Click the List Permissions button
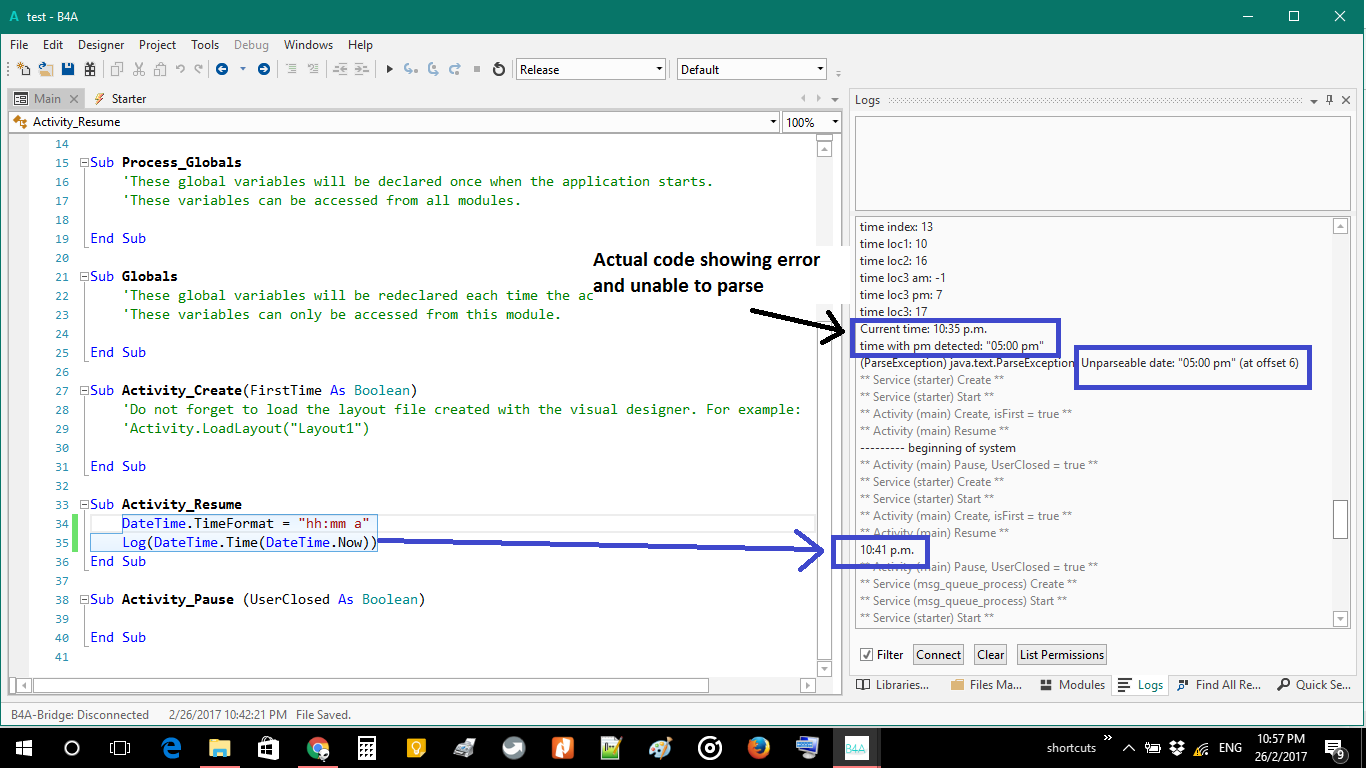Viewport: 1366px width, 768px height. 1061,655
